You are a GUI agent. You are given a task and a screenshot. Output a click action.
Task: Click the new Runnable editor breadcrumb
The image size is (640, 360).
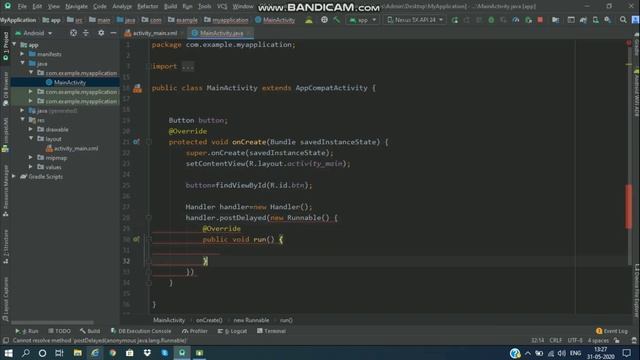(251, 320)
